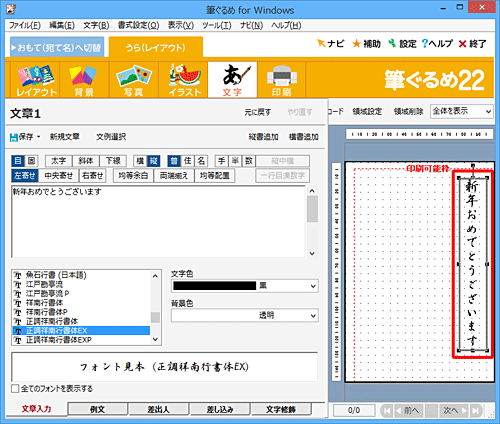
Task: Select 中央寄せ center alignment
Action: 59,176
